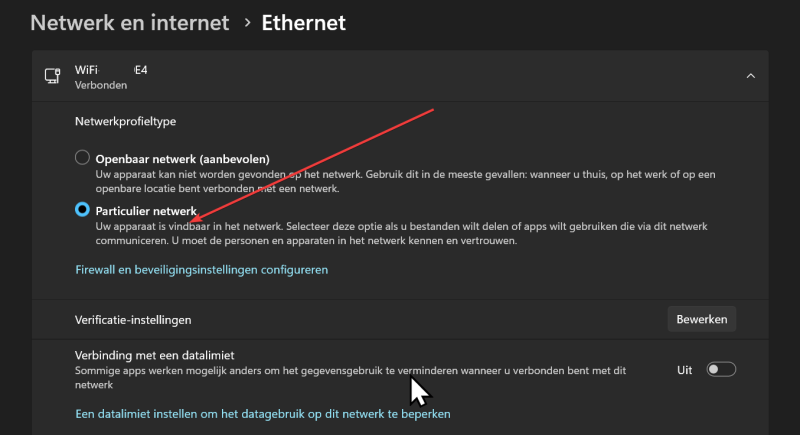Viewport: 800px width, 435px height.
Task: Click the Verbinding met een datalimiet heading
Action: pyautogui.click(x=155, y=355)
